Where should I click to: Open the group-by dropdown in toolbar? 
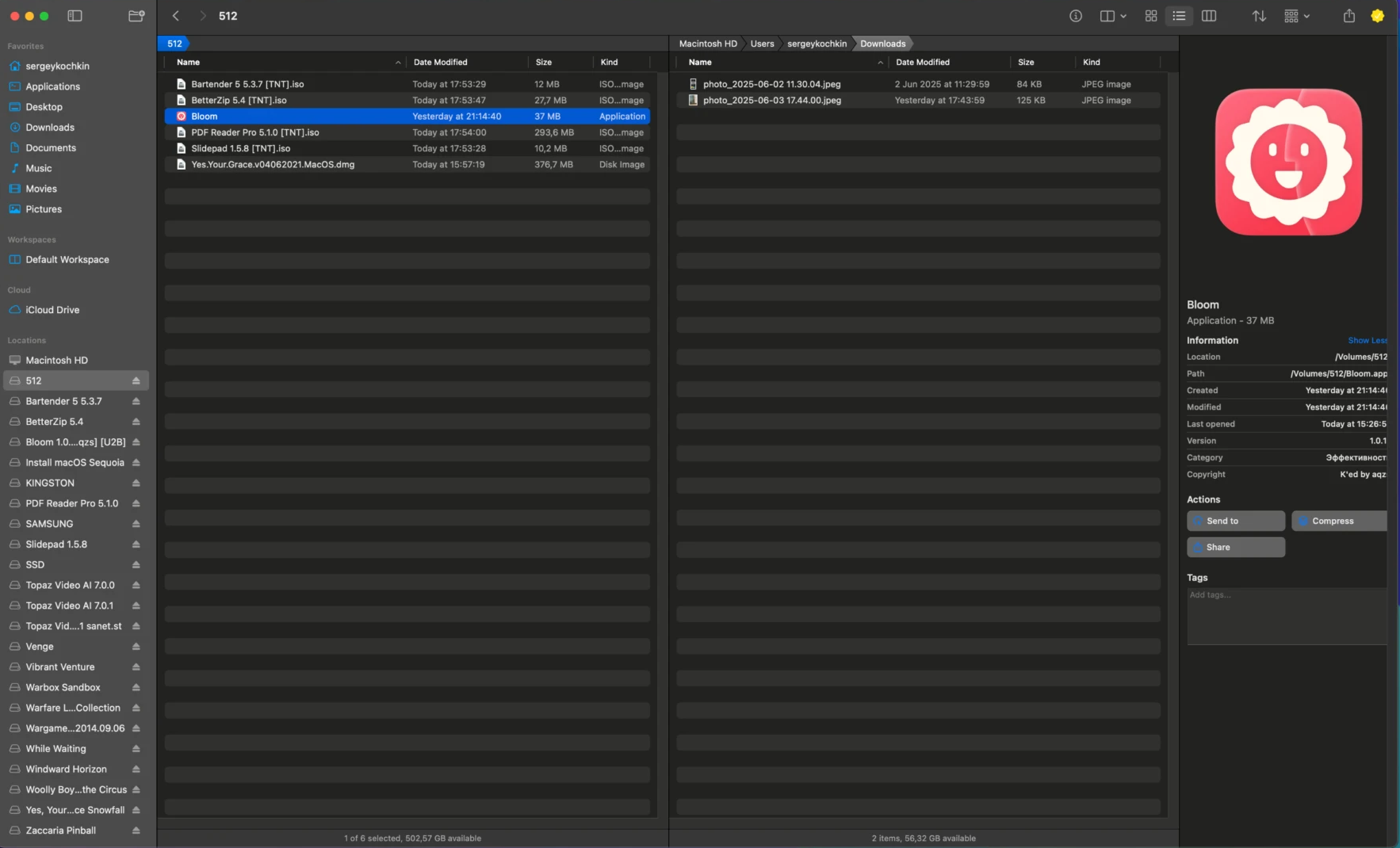tap(1297, 16)
